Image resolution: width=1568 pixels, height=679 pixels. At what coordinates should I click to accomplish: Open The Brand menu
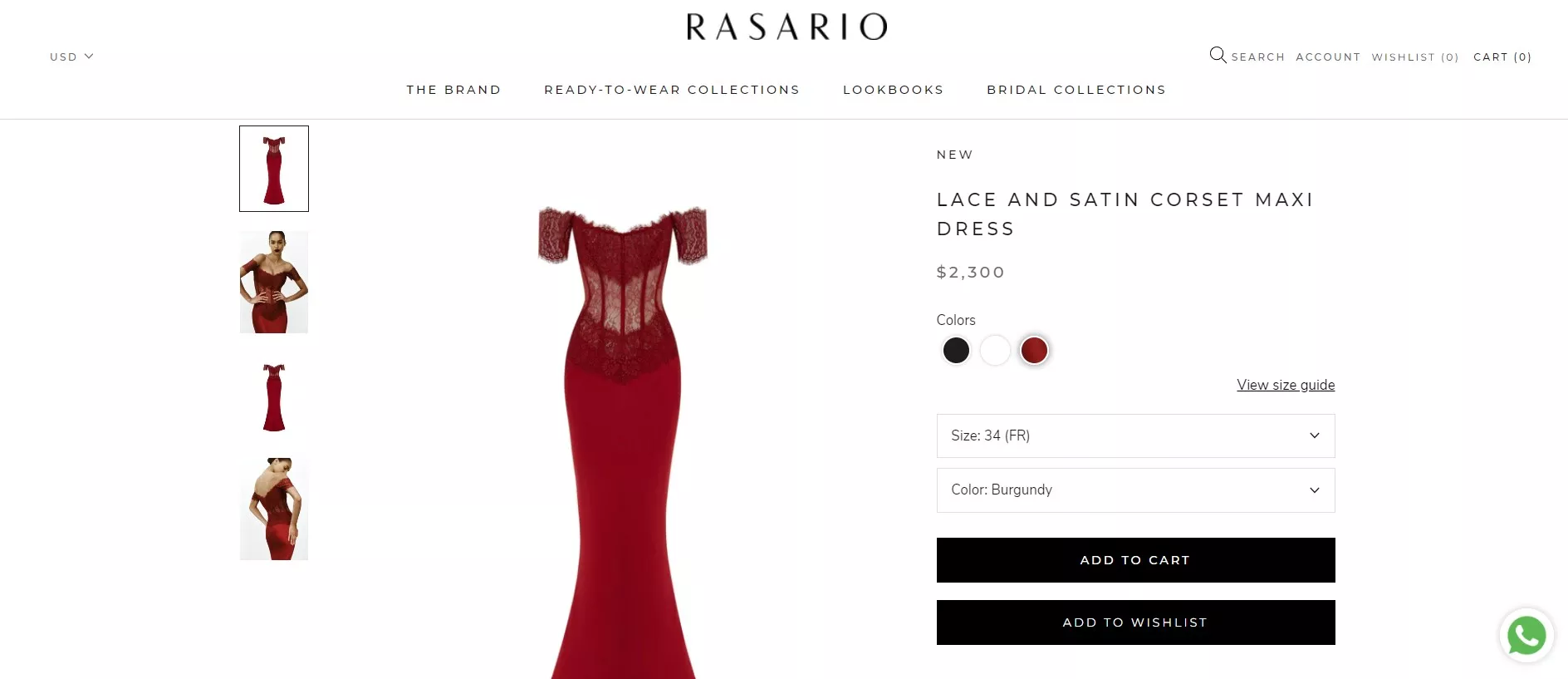pos(453,90)
